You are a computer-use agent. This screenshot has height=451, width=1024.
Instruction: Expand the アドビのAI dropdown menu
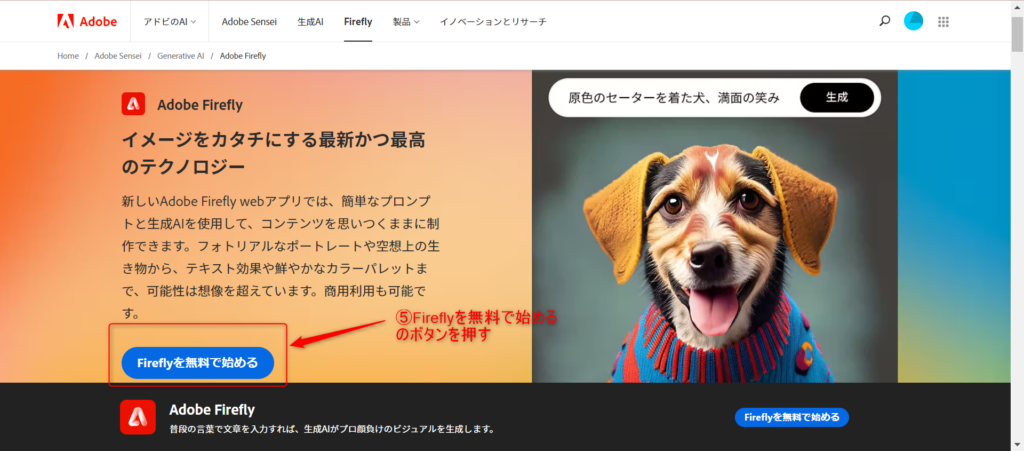[170, 22]
